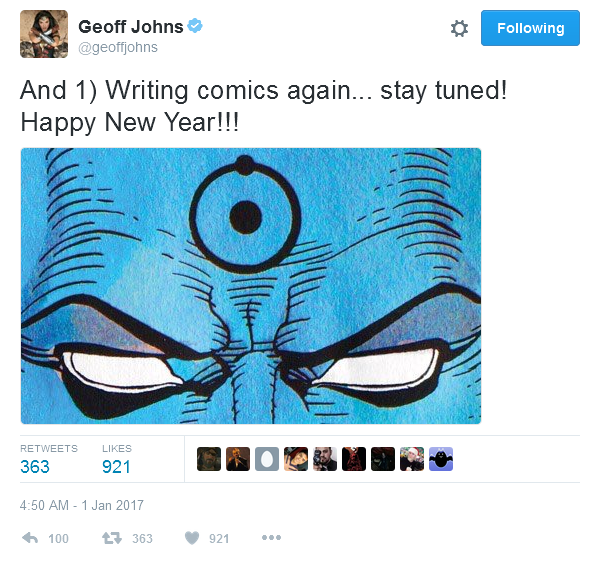Open the gear settings dropdown
This screenshot has height=562, width=609.
459,28
